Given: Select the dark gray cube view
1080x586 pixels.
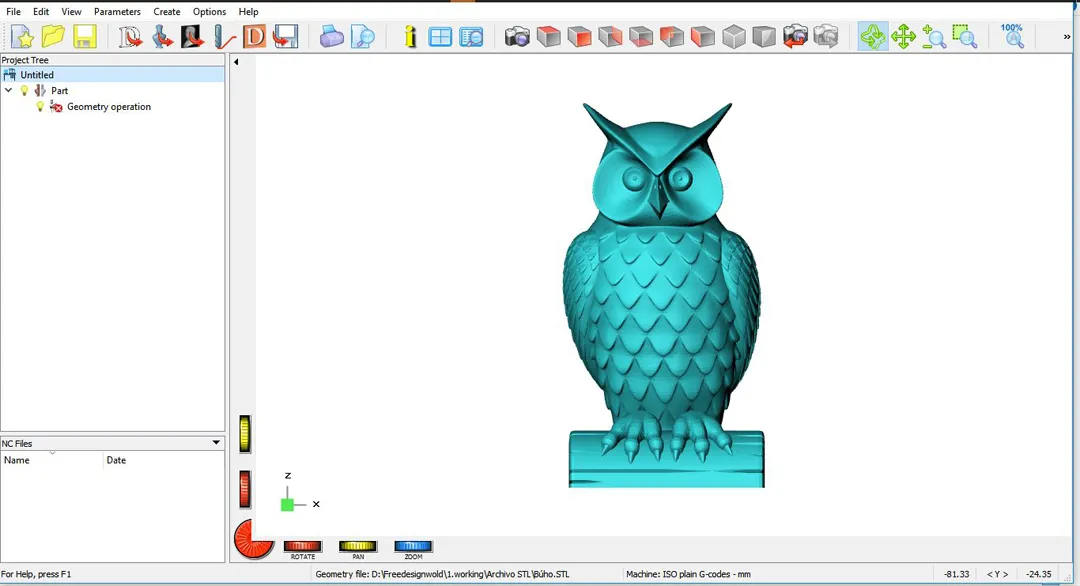Looking at the screenshot, I should (764, 36).
